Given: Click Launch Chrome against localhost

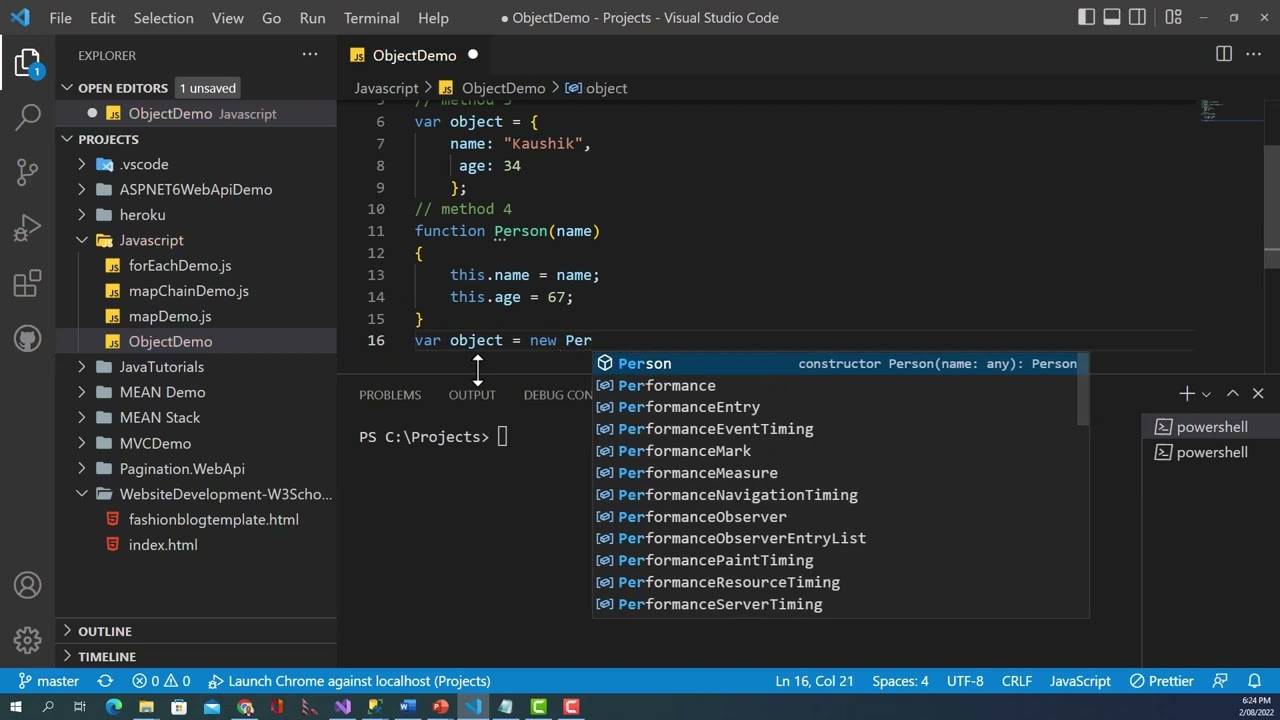Looking at the screenshot, I should [x=348, y=681].
